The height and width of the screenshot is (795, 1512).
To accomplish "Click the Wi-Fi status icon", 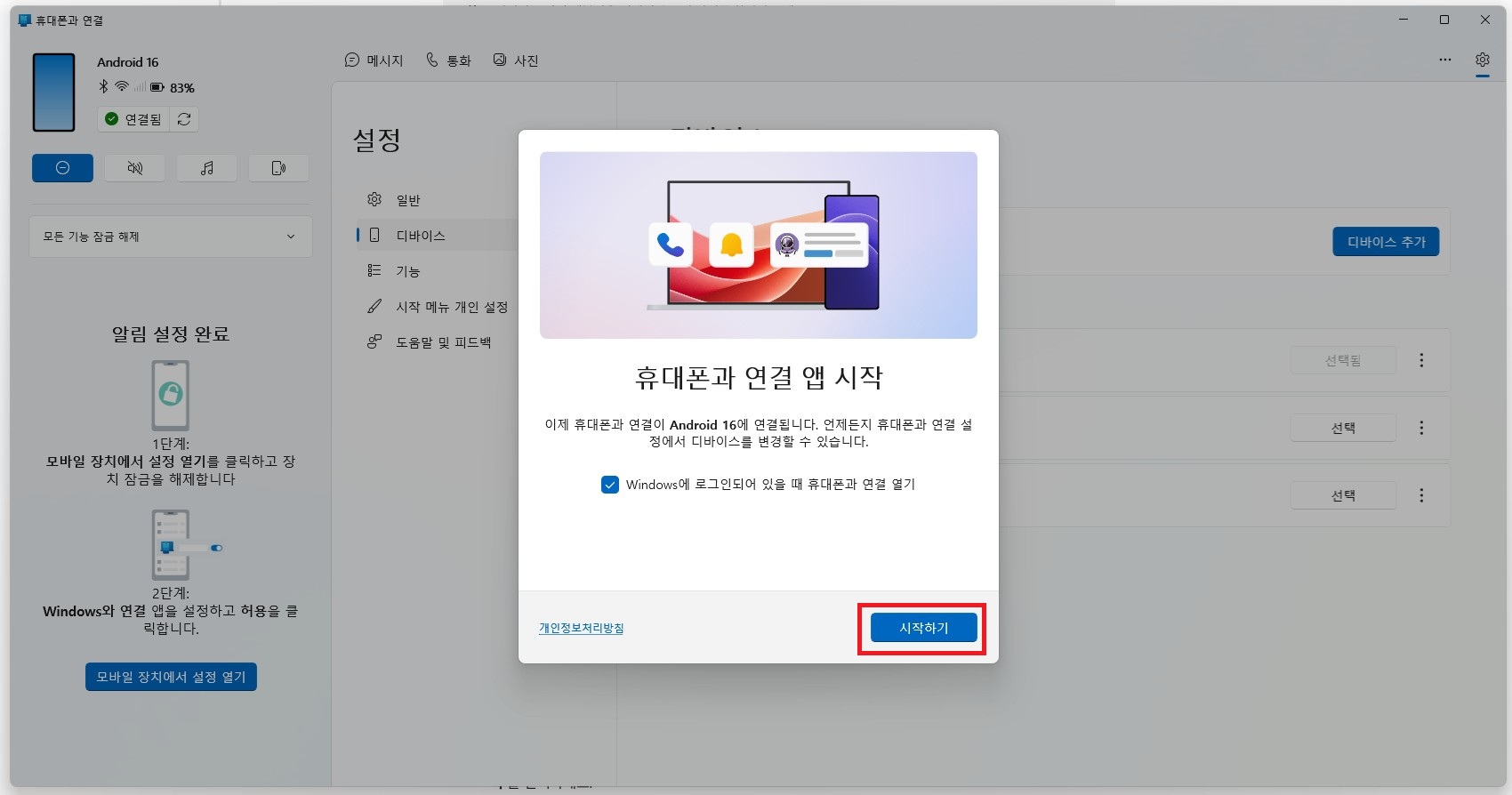I will (x=122, y=87).
